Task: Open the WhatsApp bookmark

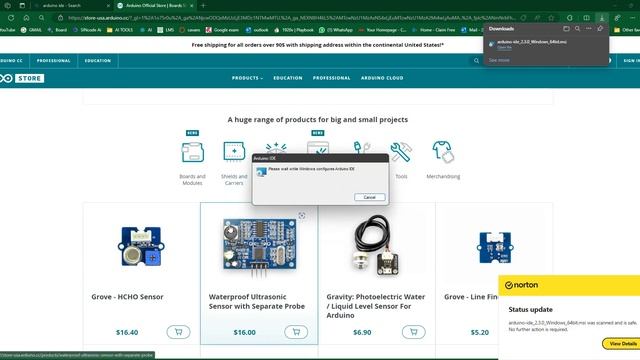Action: point(336,30)
